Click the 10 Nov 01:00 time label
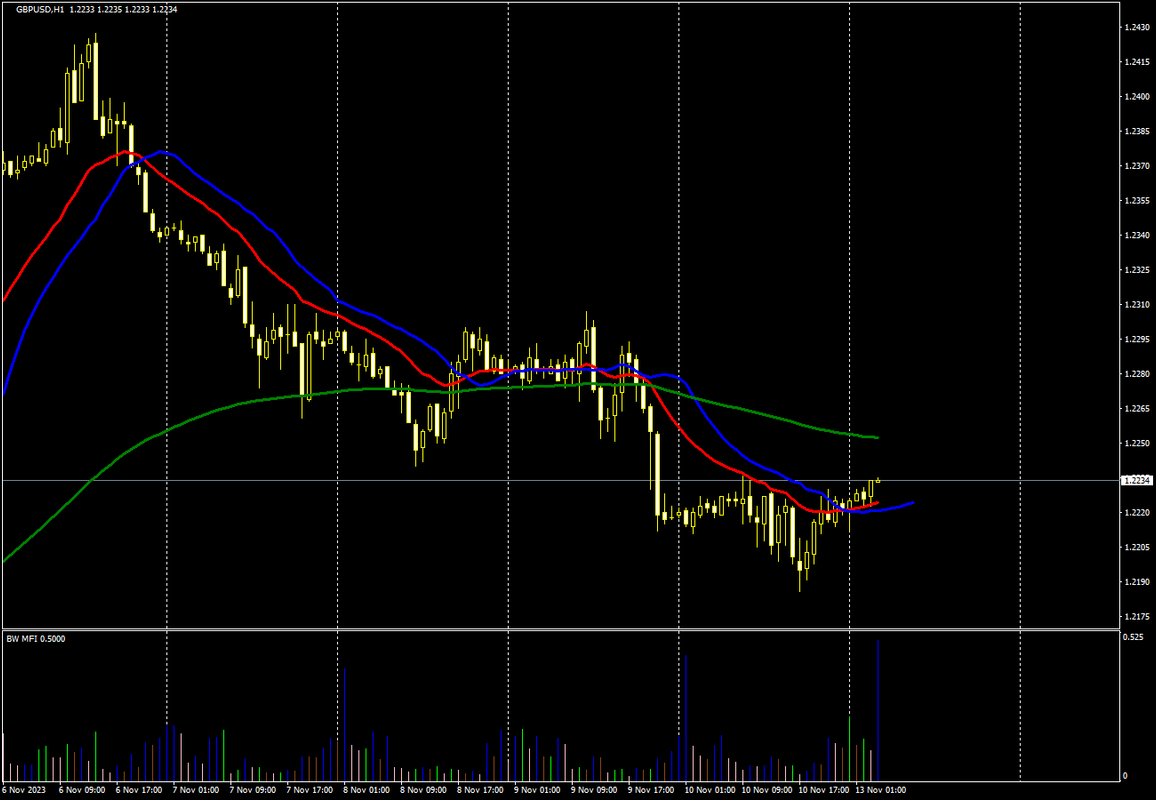 coord(708,790)
